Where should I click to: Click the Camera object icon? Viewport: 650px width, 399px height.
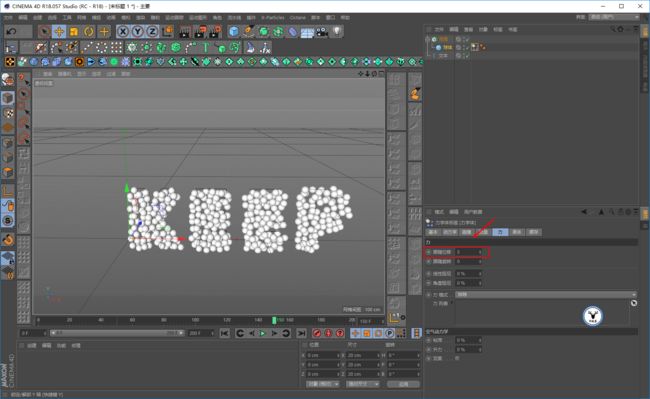point(322,31)
